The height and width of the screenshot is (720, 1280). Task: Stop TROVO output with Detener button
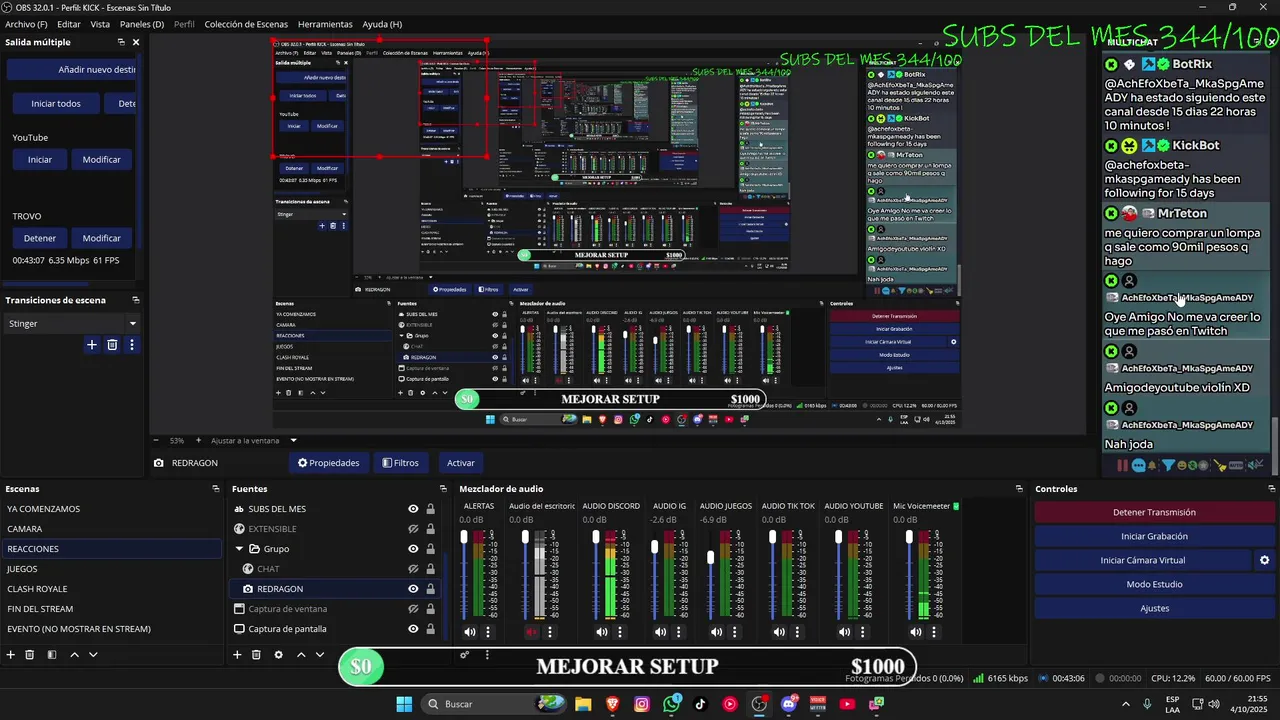(x=40, y=238)
